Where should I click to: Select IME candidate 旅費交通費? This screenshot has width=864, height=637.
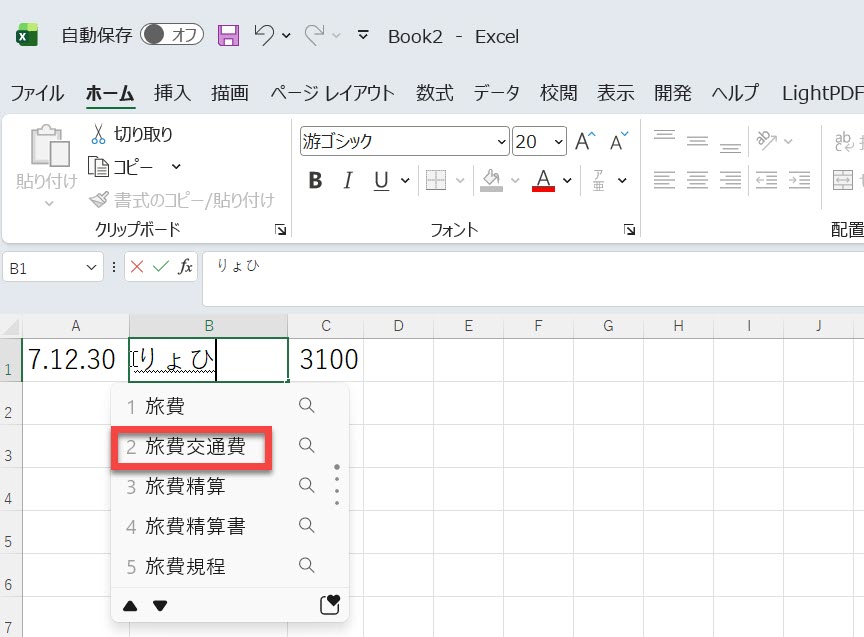pyautogui.click(x=195, y=447)
